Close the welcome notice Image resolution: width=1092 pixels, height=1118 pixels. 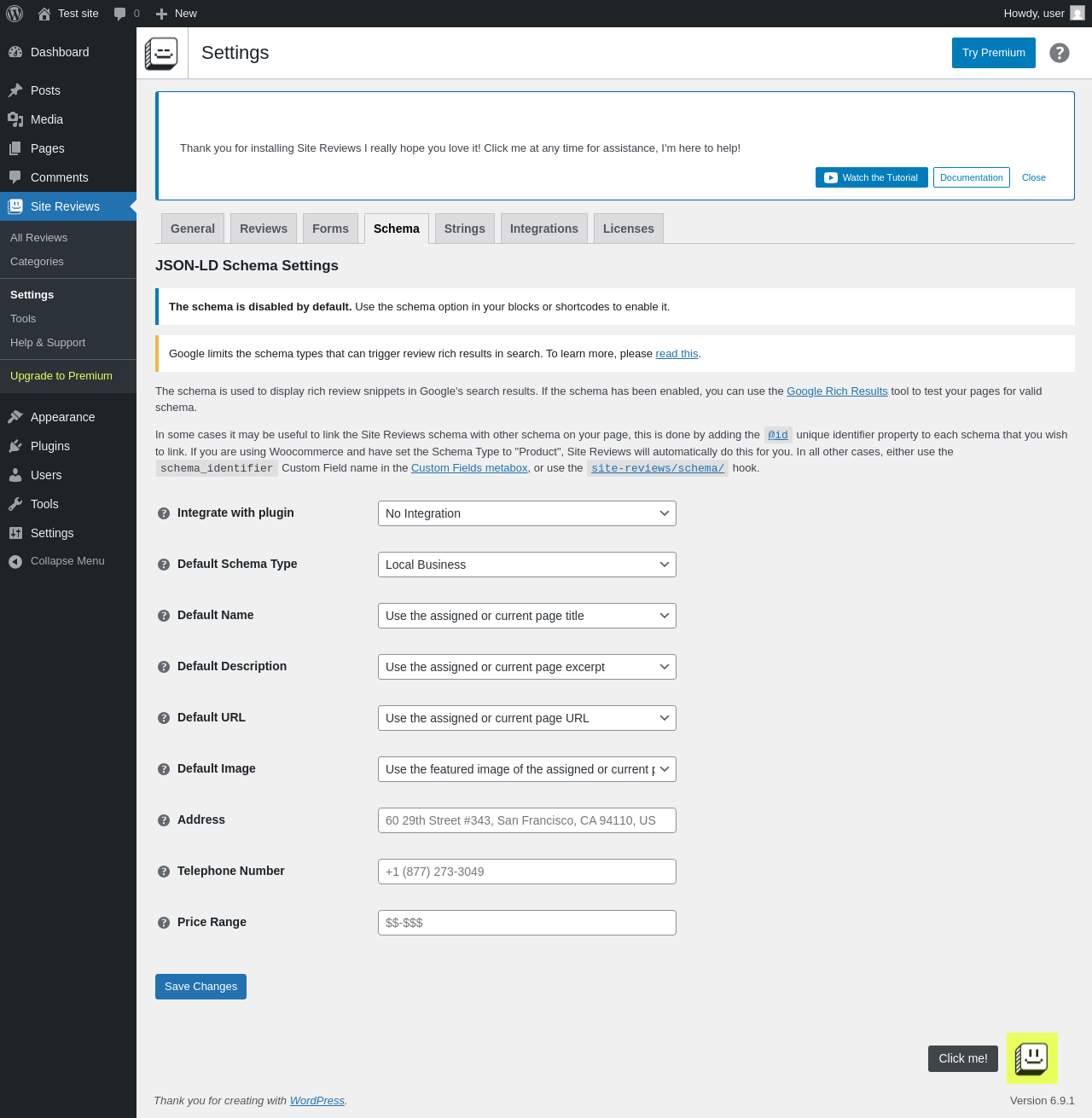click(1034, 177)
